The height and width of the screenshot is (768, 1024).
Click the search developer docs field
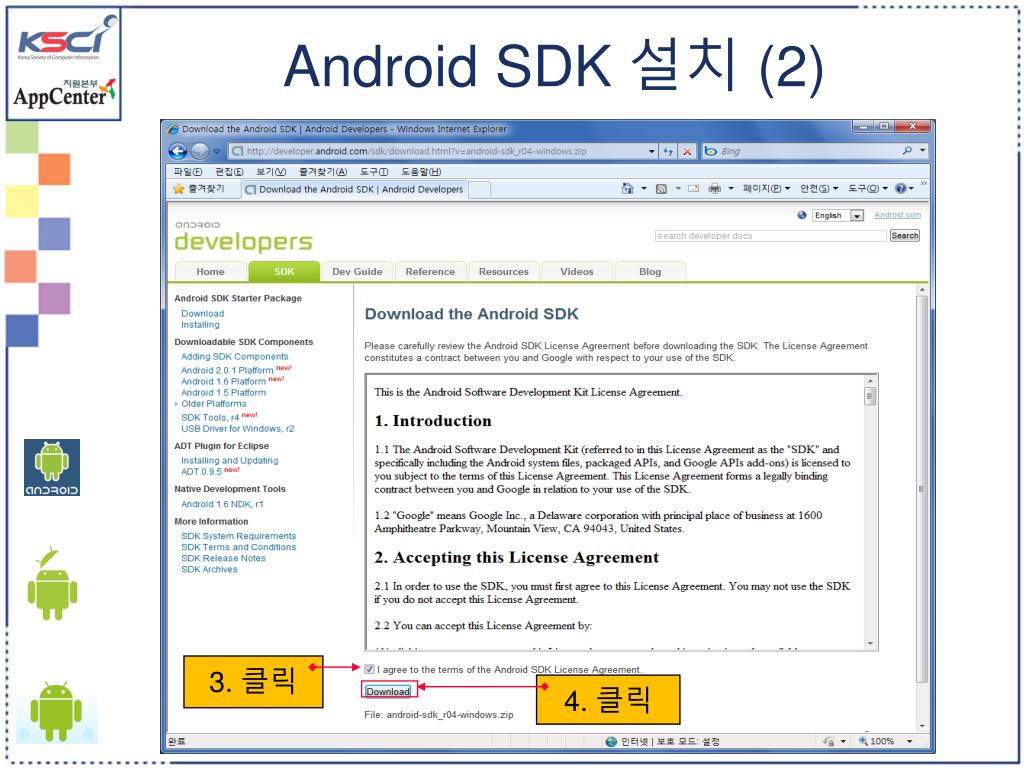[771, 236]
